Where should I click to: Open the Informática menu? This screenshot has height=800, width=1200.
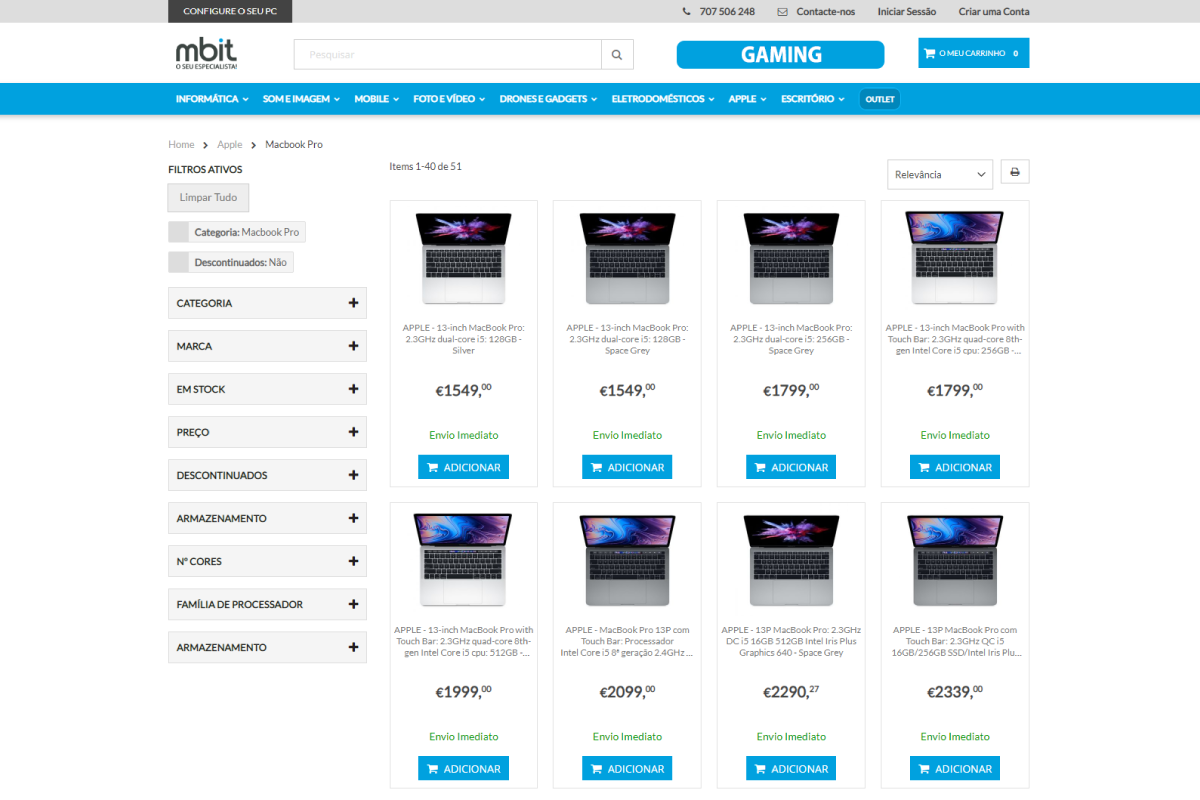pos(212,99)
